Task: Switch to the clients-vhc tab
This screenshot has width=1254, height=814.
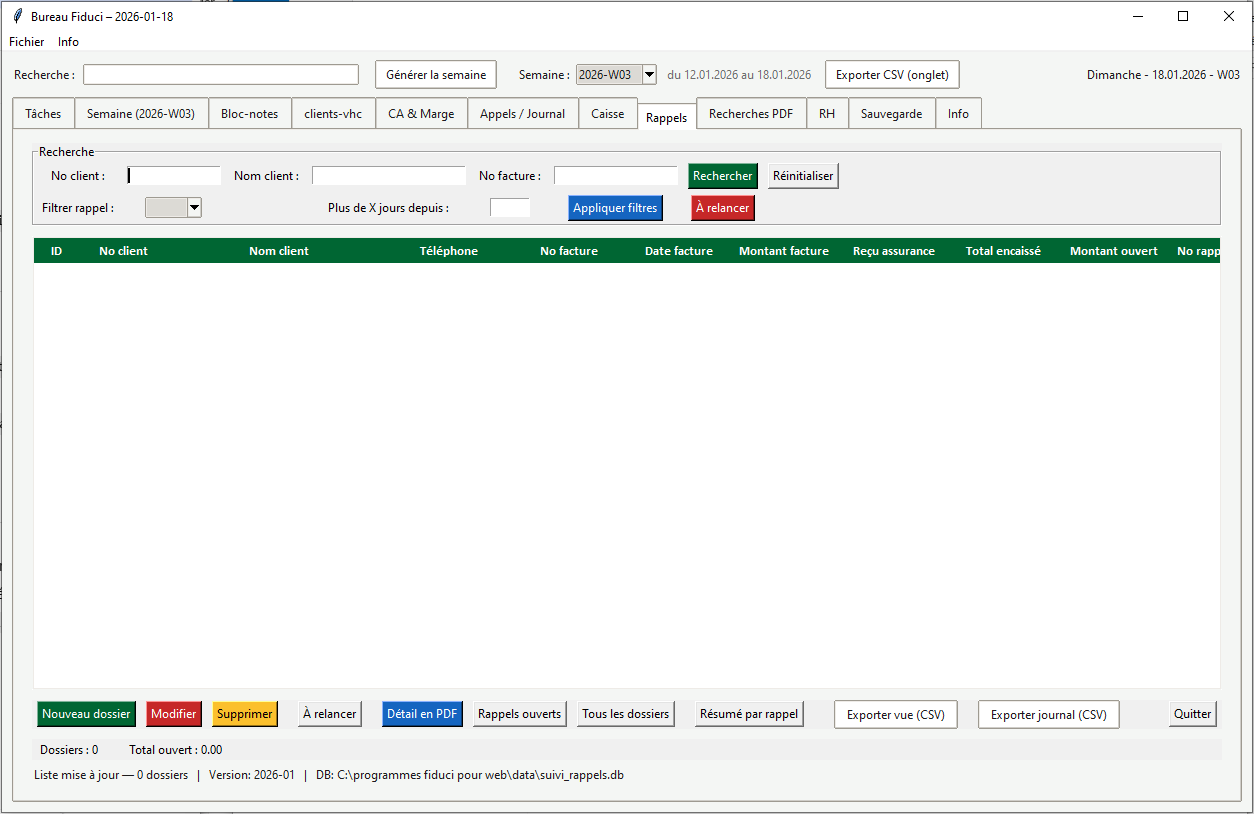Action: (x=333, y=113)
